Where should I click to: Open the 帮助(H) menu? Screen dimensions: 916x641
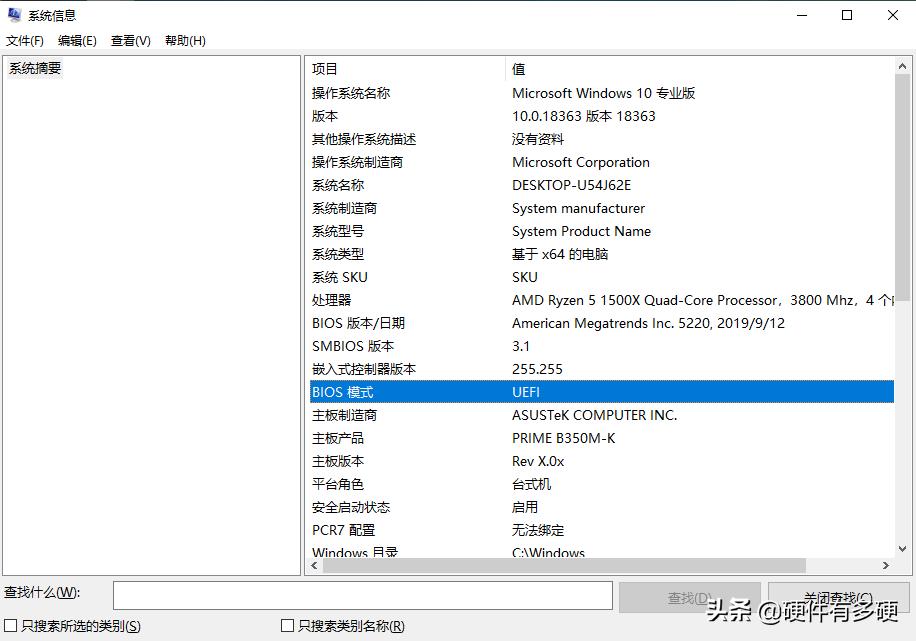pos(182,40)
